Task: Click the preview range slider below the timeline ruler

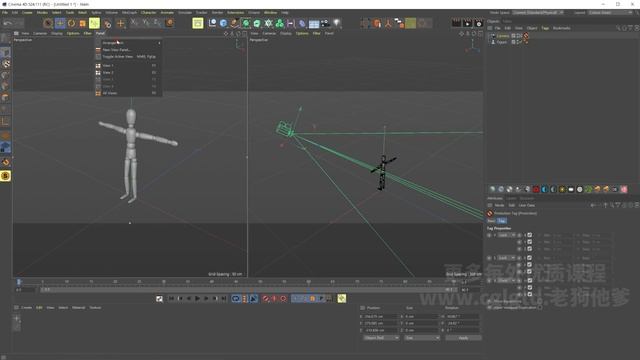Action: click(x=249, y=290)
